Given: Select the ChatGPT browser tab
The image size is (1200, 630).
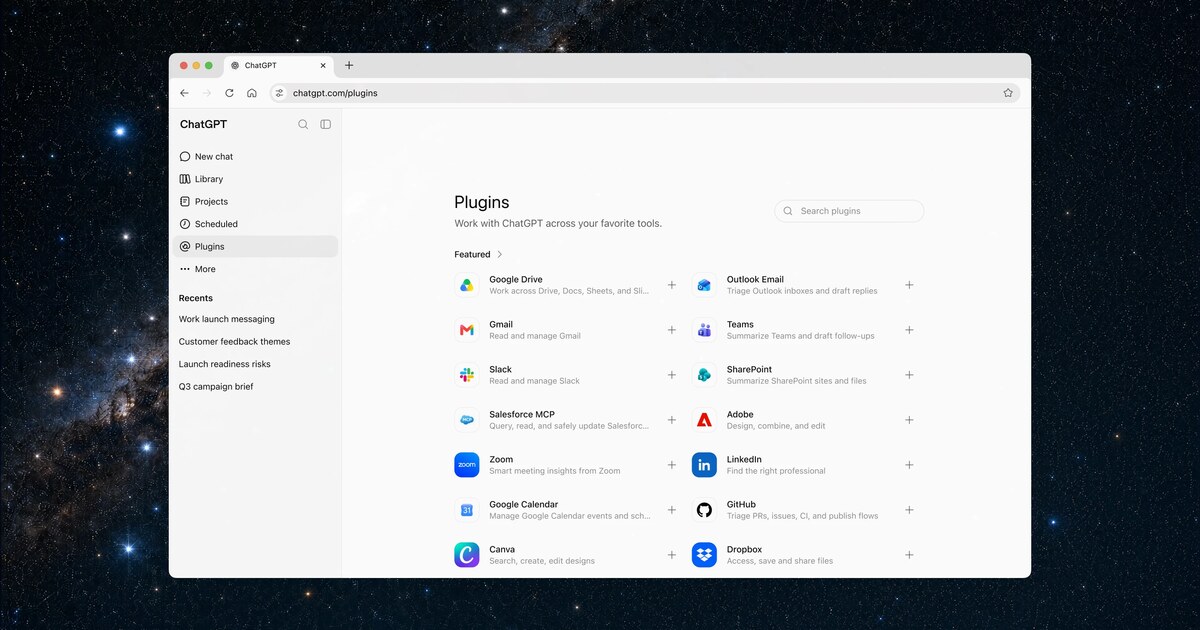Looking at the screenshot, I should 279,66.
